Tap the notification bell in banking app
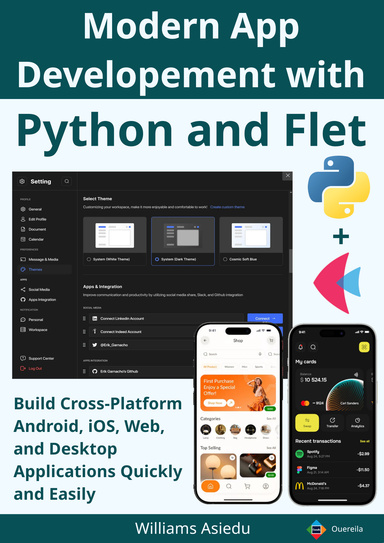The width and height of the screenshot is (384, 543). pyautogui.click(x=301, y=347)
